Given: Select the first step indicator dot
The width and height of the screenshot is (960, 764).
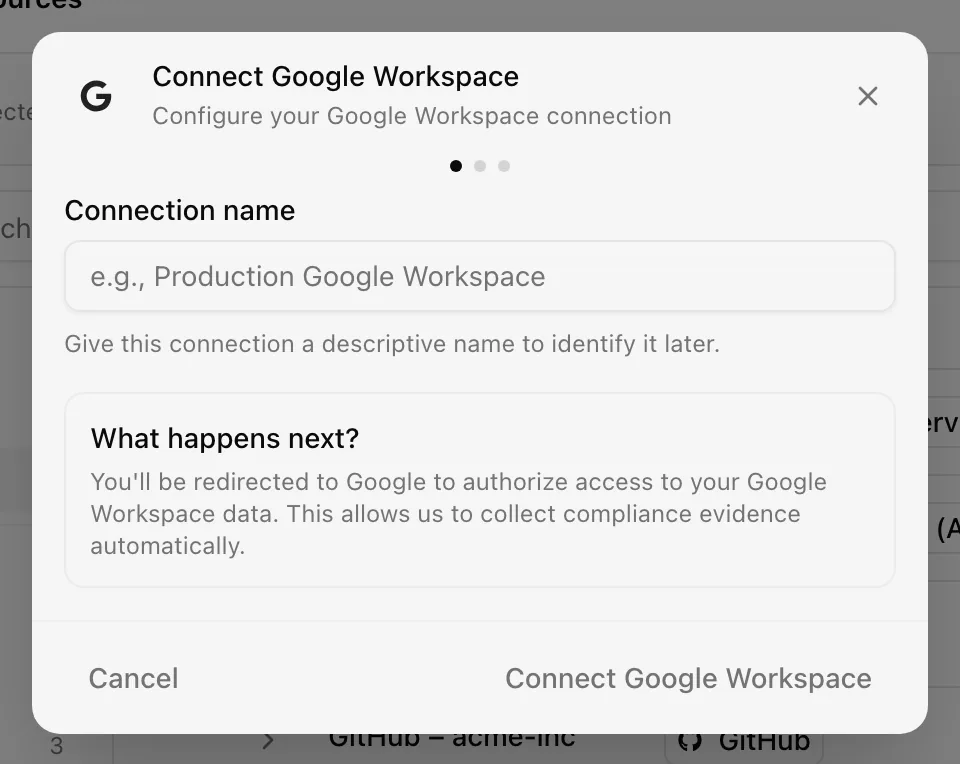Looking at the screenshot, I should [x=456, y=166].
